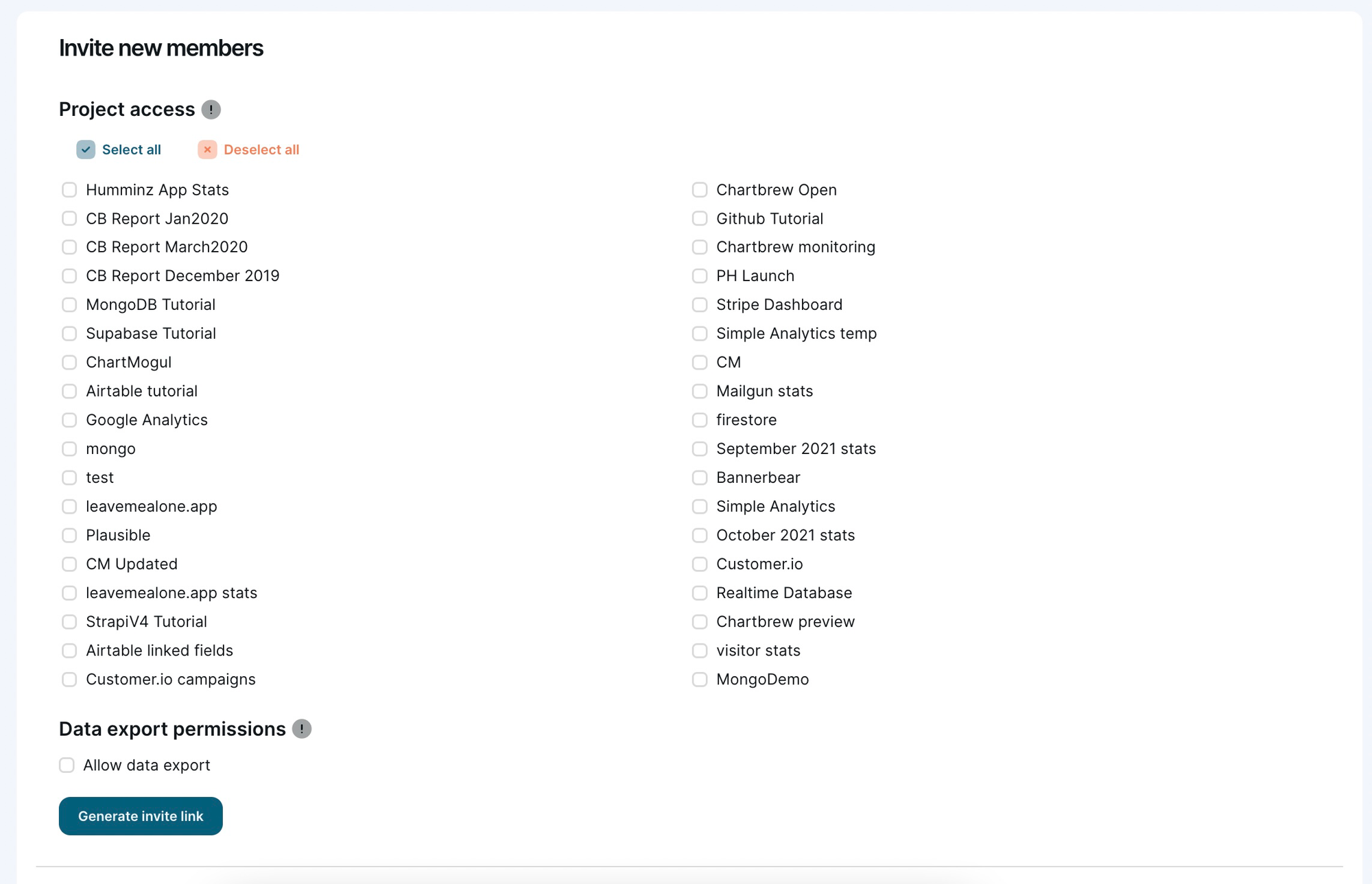Deselect all projects
The width and height of the screenshot is (1372, 884).
[261, 150]
